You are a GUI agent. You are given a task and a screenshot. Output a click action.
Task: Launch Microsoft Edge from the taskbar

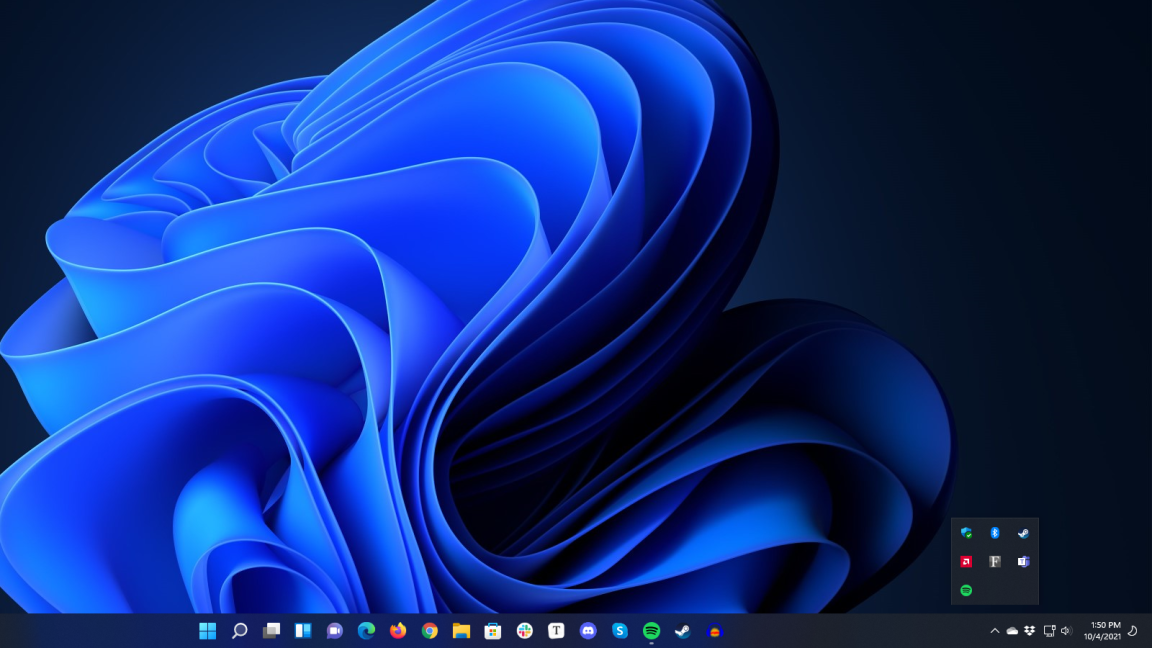[x=365, y=631]
